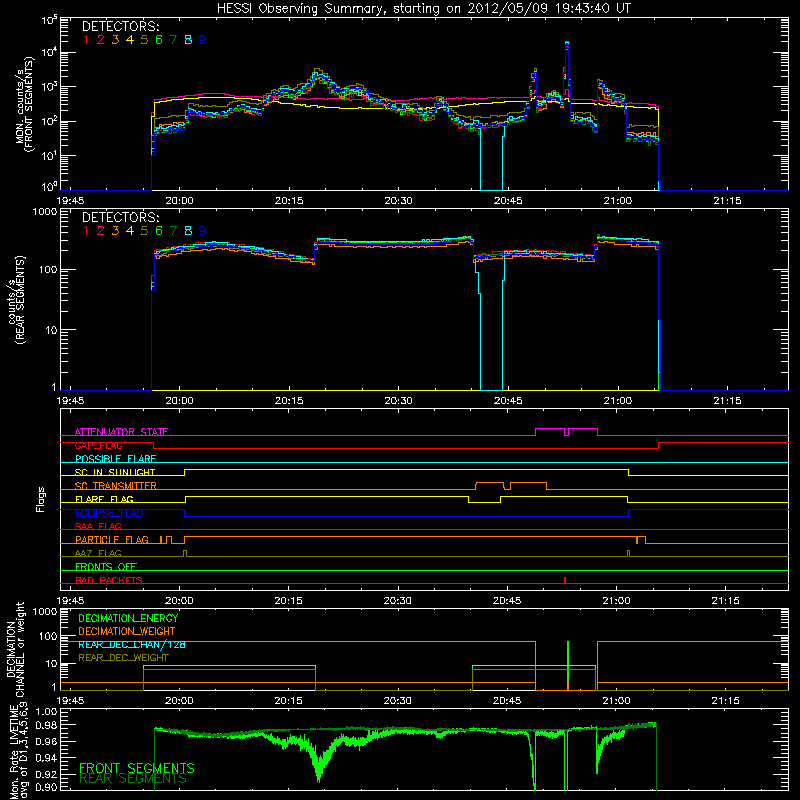Click the DECIMATION_WEIGHT legend entry
Image resolution: width=800 pixels, height=800 pixels.
coord(127,631)
